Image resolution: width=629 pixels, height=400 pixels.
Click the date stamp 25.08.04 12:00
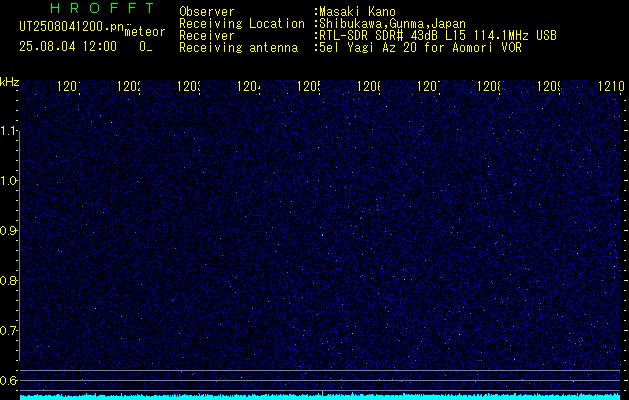(x=68, y=46)
